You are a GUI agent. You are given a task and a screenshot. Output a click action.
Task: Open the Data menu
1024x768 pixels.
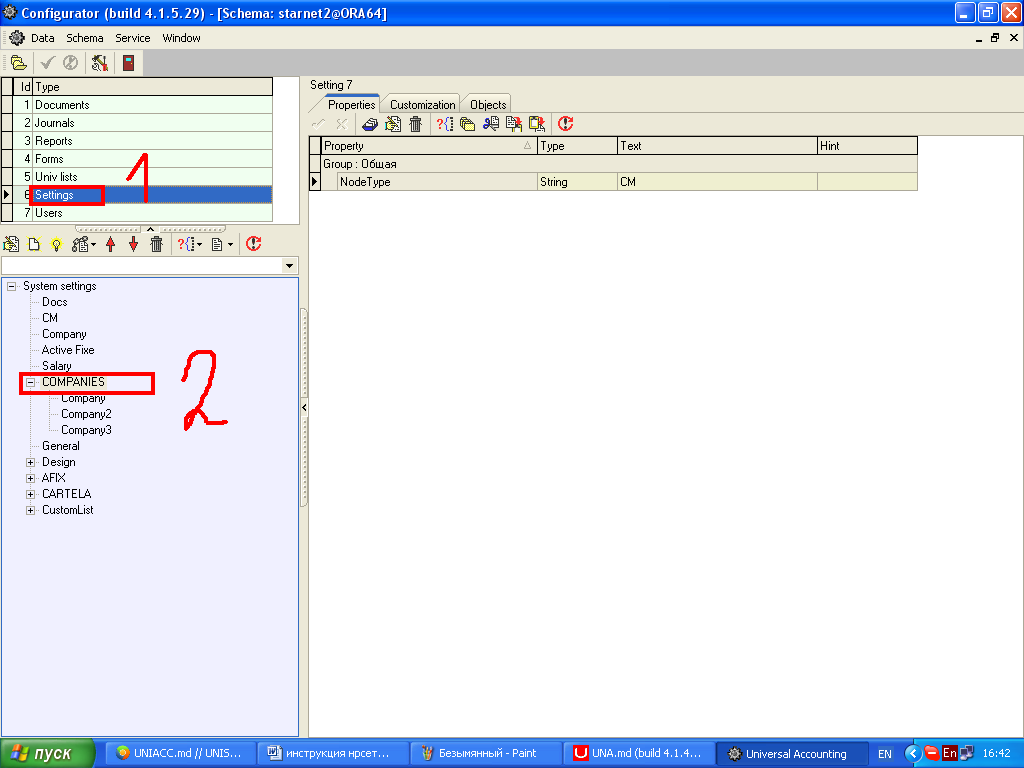tap(42, 38)
